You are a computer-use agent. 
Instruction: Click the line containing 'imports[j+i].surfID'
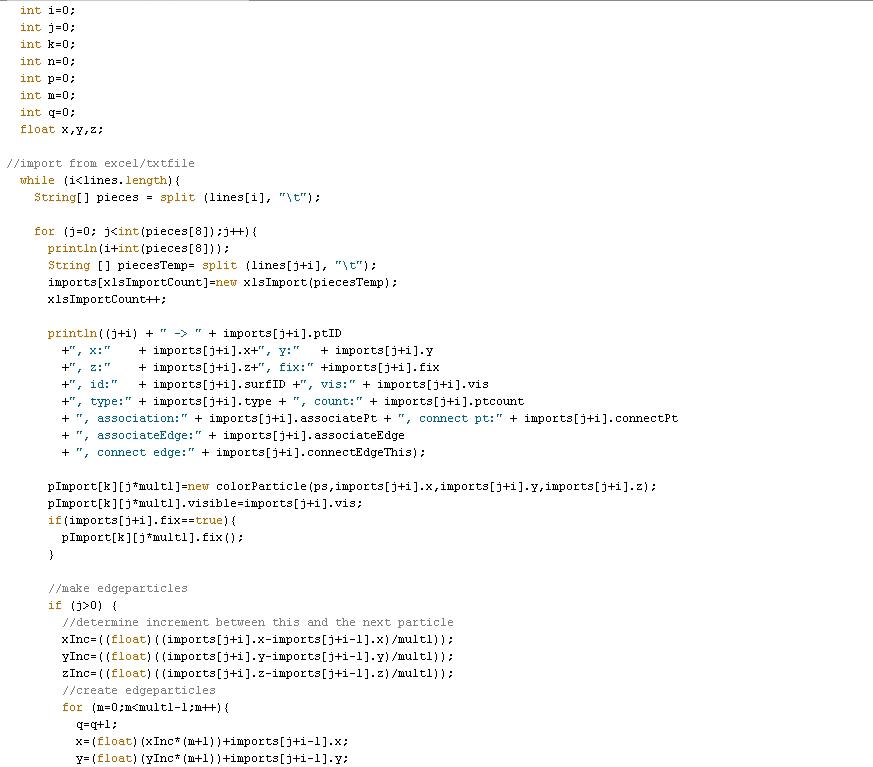point(275,384)
